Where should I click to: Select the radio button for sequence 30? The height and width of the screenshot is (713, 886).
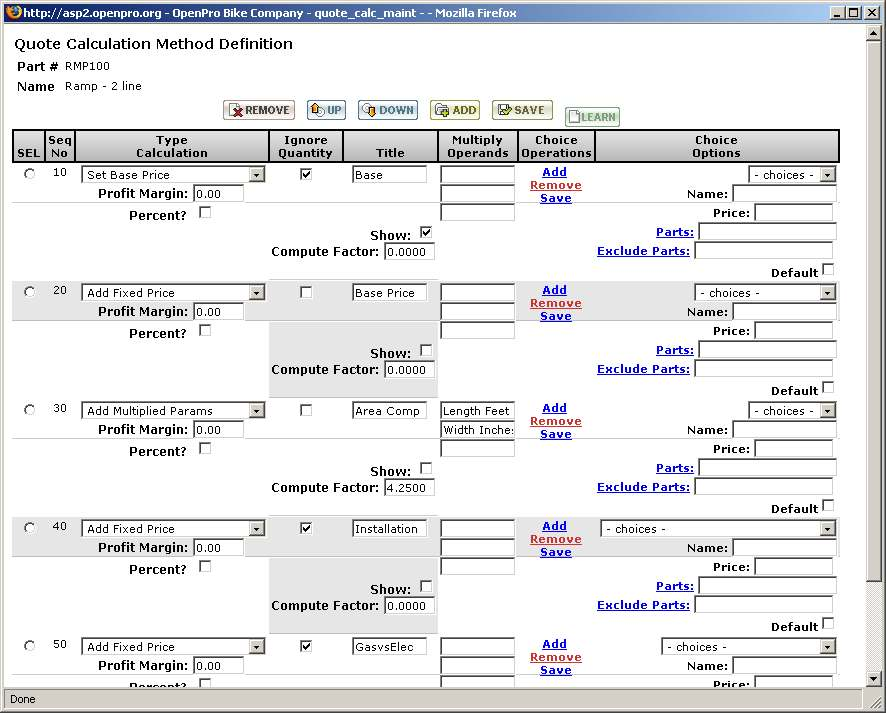pyautogui.click(x=29, y=410)
